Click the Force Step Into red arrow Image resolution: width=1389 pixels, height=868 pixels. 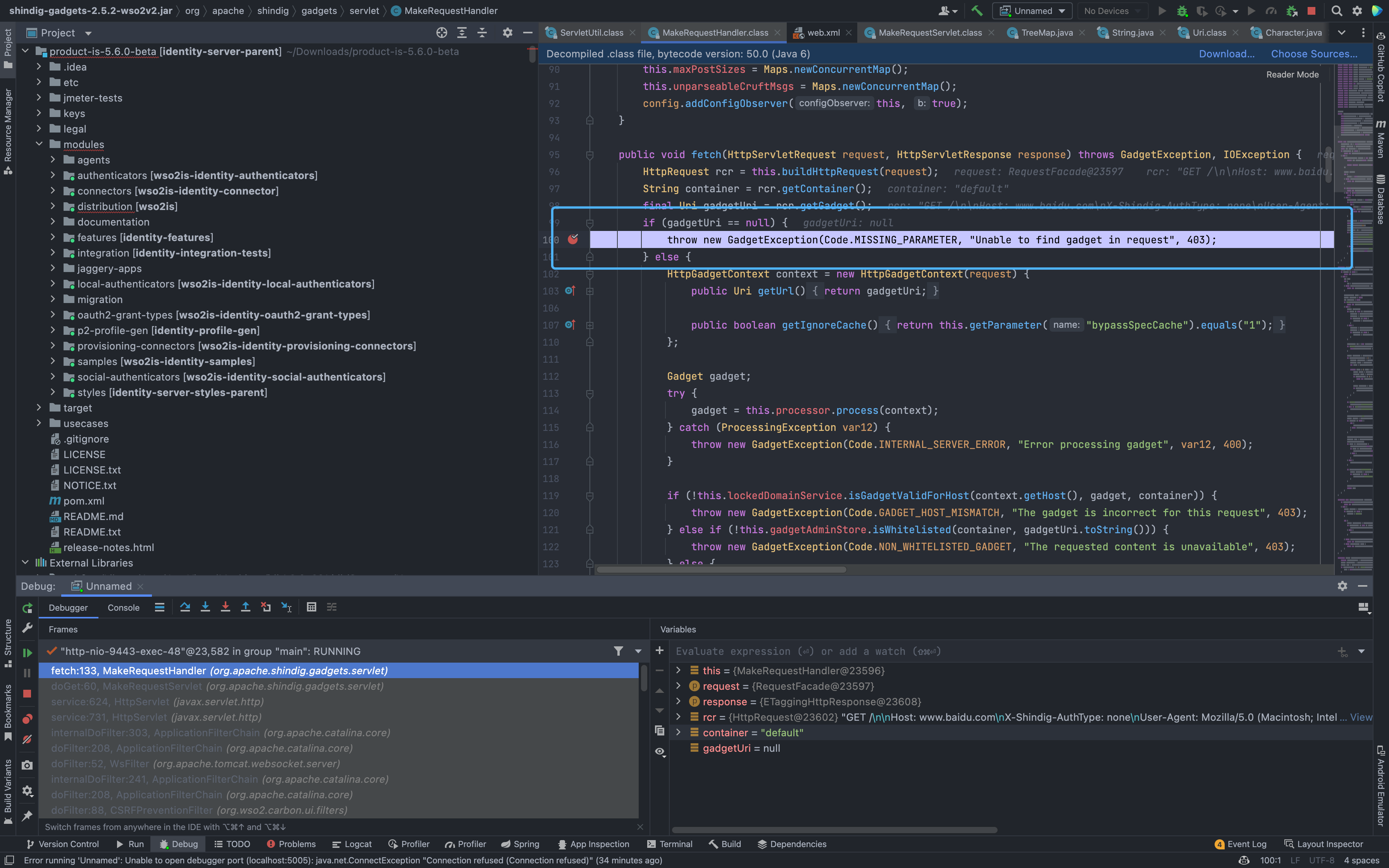coord(225,607)
